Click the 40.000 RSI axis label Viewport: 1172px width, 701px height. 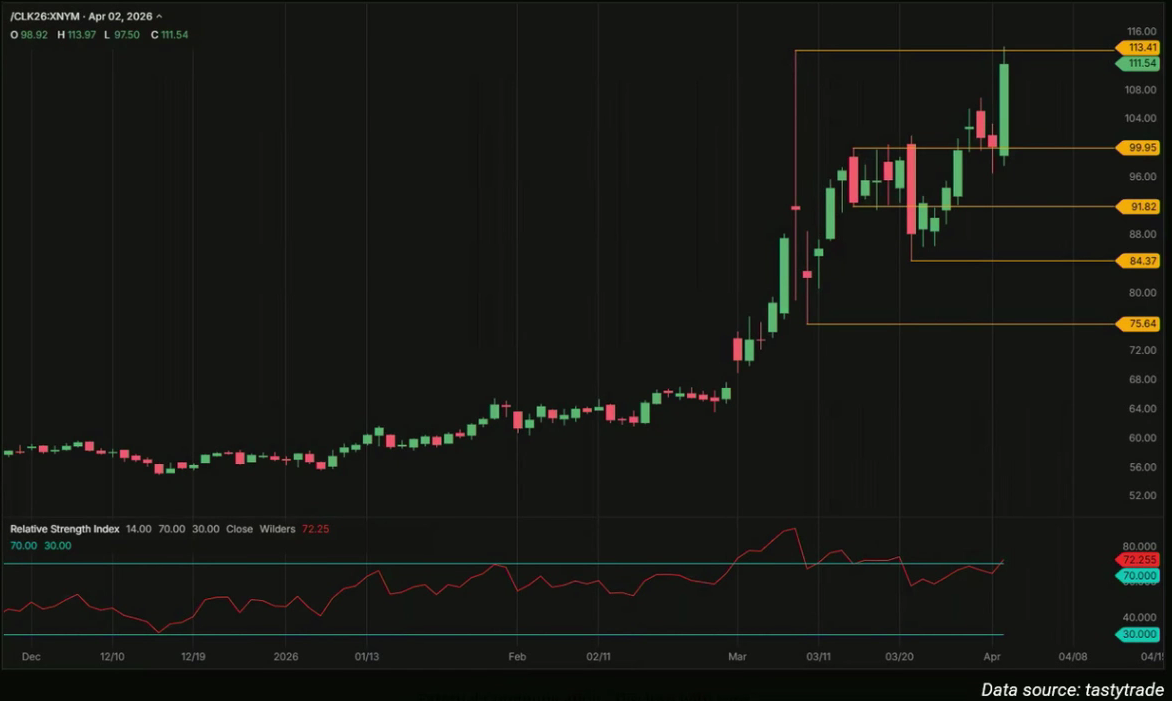[x=1139, y=617]
